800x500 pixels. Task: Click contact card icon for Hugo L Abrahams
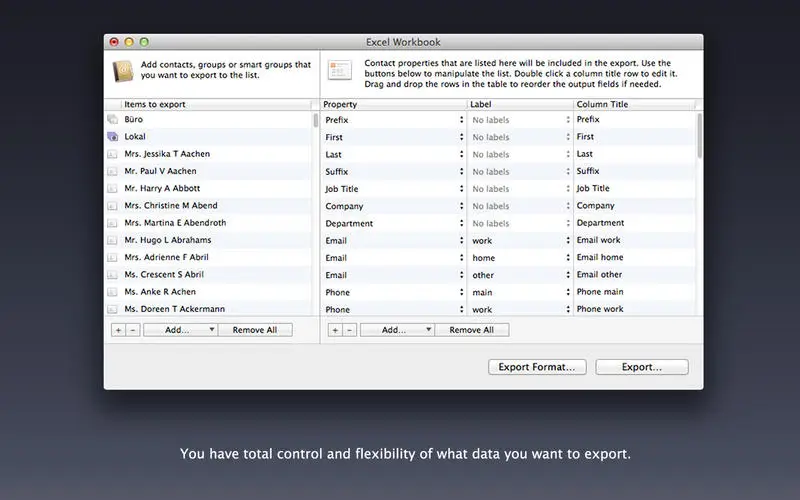(112, 240)
